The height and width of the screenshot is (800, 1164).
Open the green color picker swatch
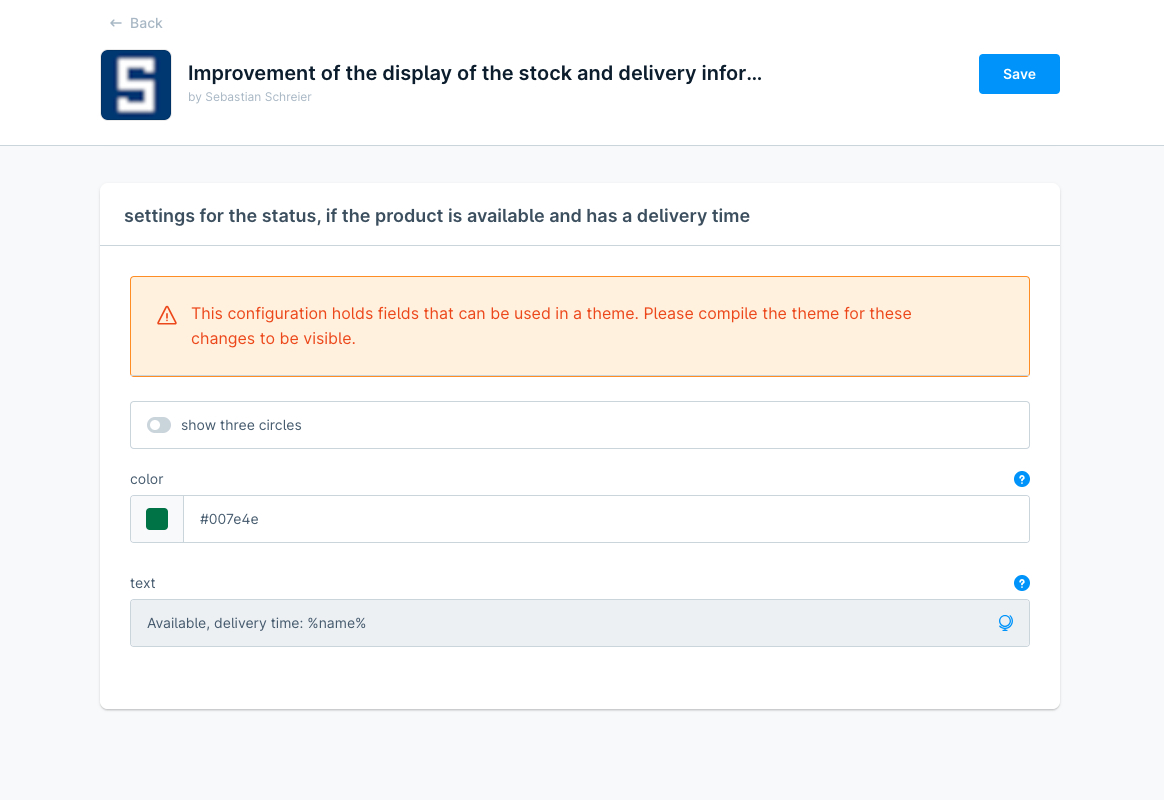click(157, 519)
